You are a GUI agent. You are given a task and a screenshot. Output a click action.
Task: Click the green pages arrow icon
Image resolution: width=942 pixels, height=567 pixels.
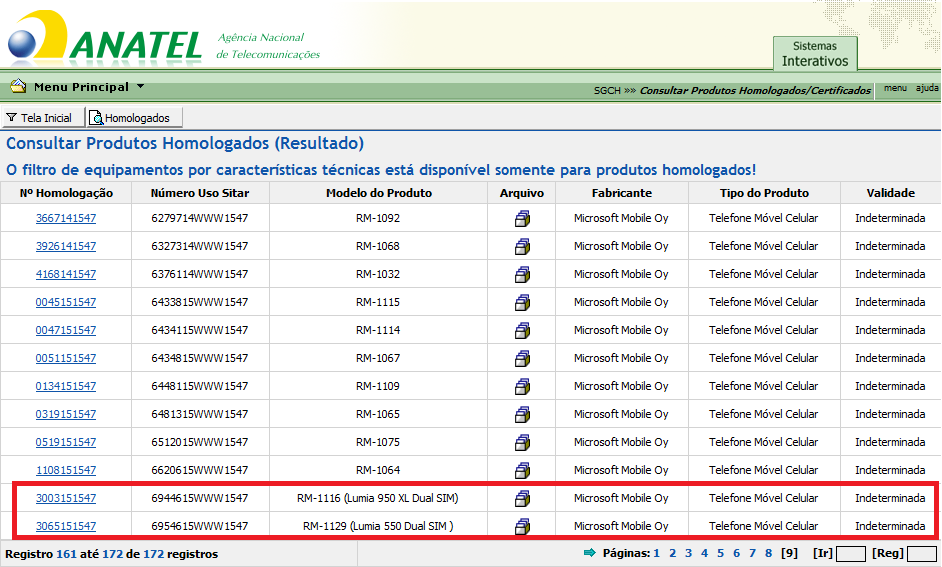click(590, 553)
